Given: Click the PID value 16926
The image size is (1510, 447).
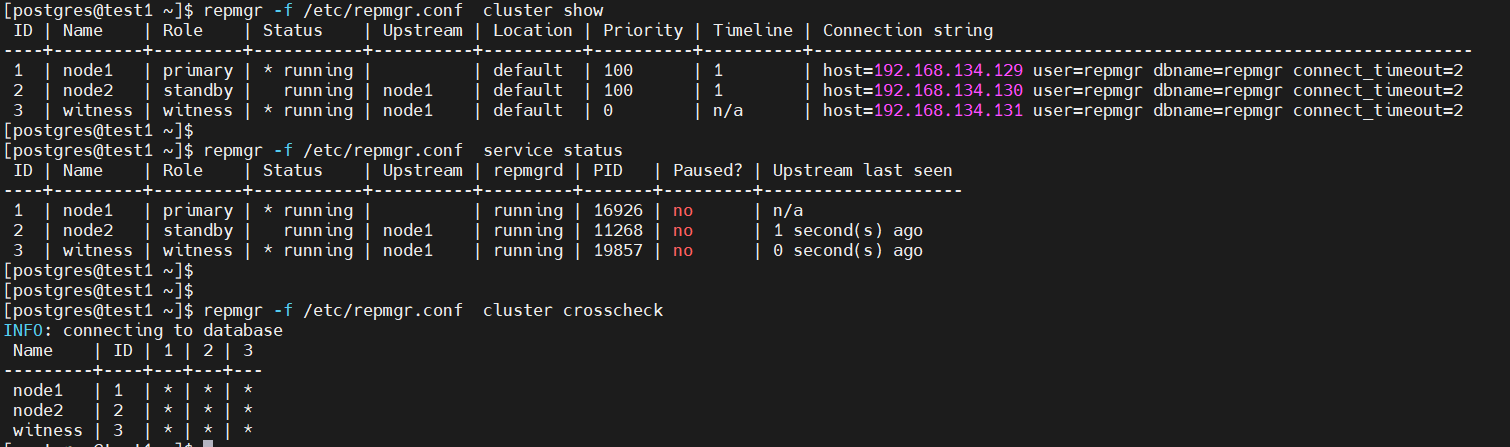Looking at the screenshot, I should coord(618,211).
